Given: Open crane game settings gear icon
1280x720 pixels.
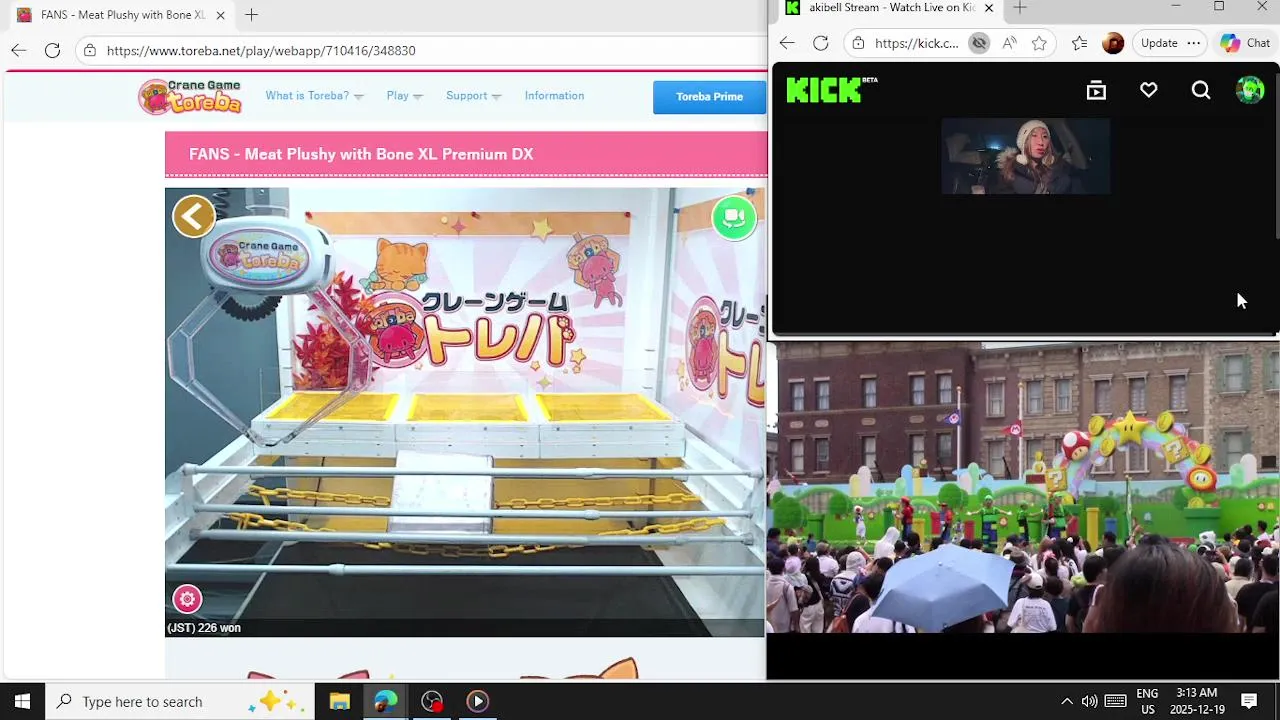Looking at the screenshot, I should [x=187, y=599].
